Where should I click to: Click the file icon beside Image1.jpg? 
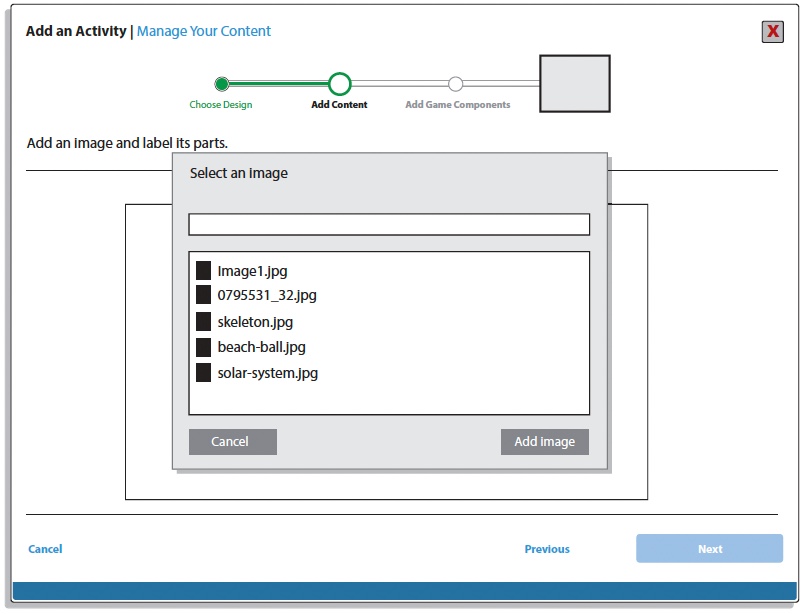point(203,270)
